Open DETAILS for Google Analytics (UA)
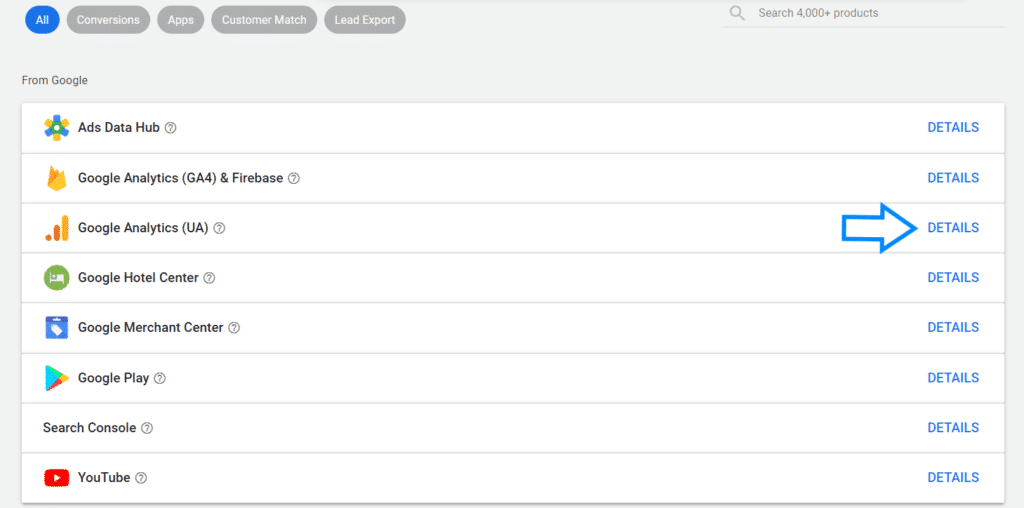1024x508 pixels. (x=953, y=228)
